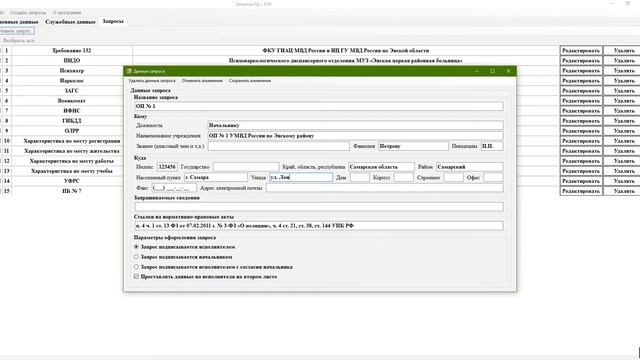Click Редактировать for Психиатр row
The height and width of the screenshot is (360, 640).
tap(581, 71)
